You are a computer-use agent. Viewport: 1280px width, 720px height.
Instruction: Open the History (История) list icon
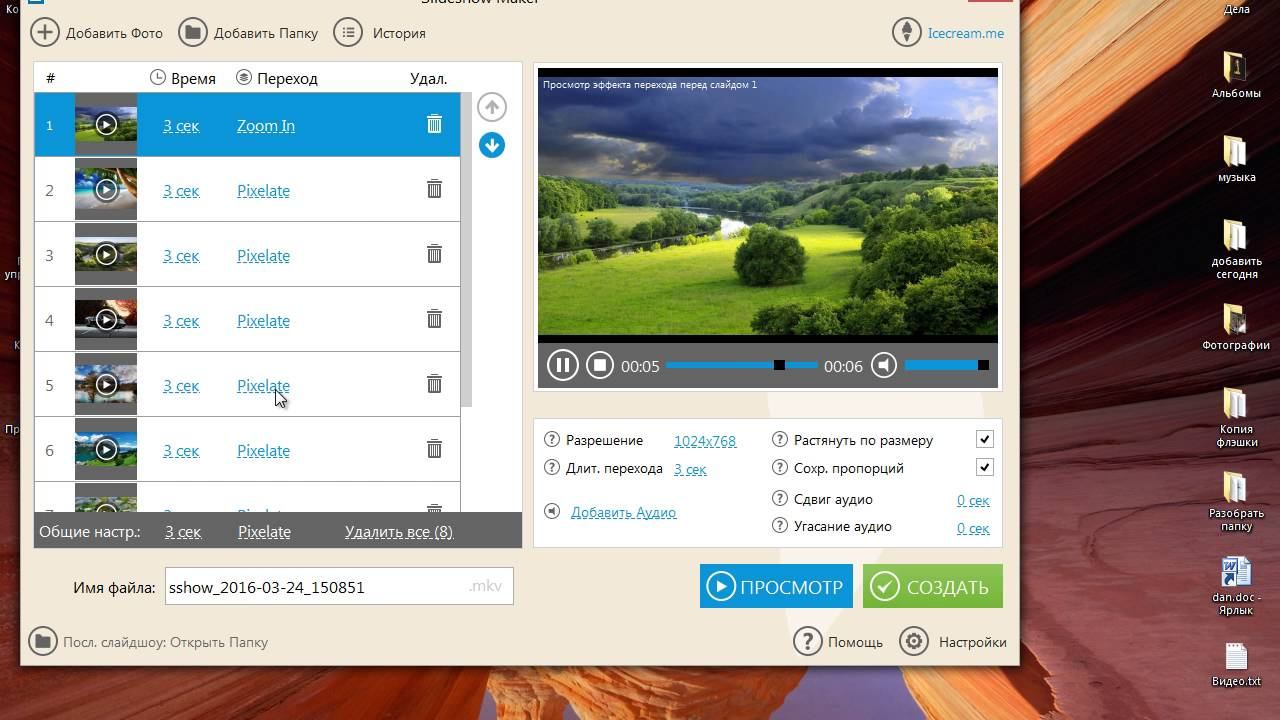pyautogui.click(x=348, y=33)
